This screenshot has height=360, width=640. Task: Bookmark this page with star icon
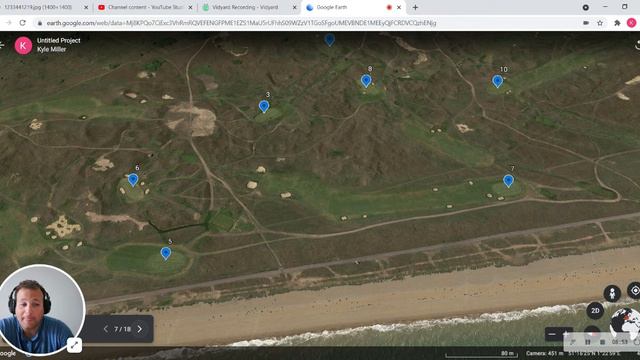tap(600, 23)
